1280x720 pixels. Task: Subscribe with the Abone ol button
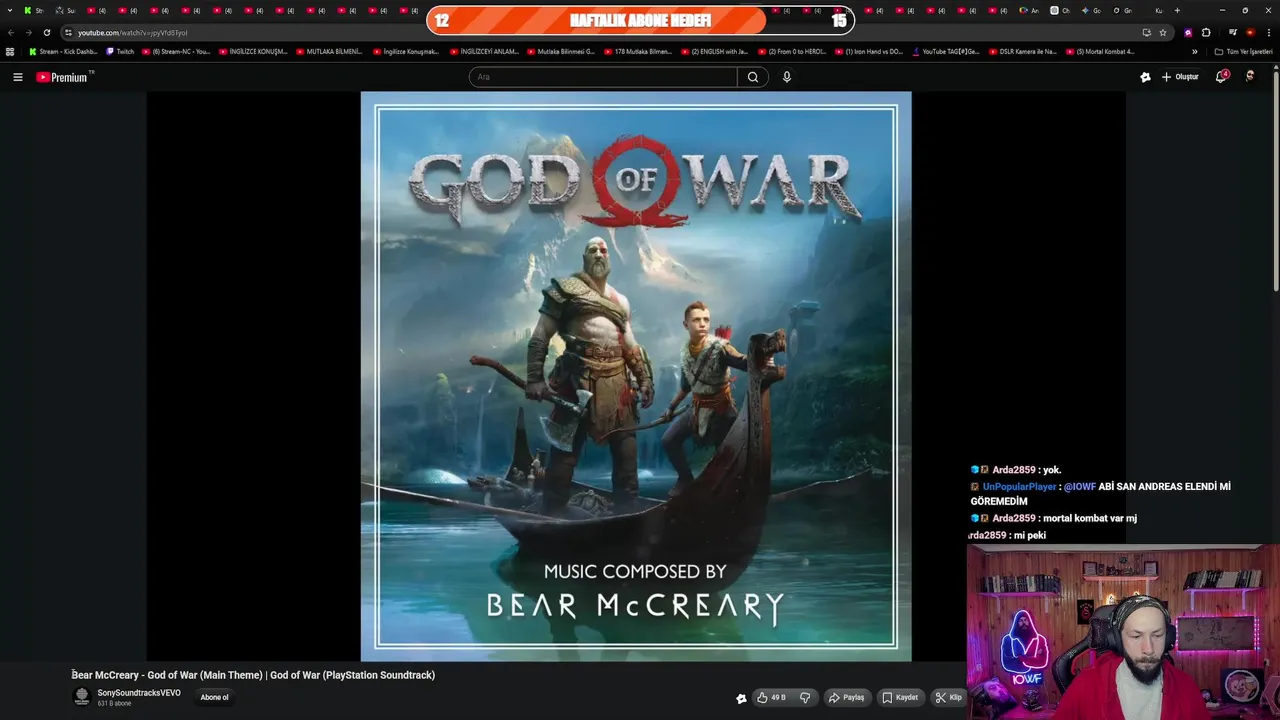[214, 697]
